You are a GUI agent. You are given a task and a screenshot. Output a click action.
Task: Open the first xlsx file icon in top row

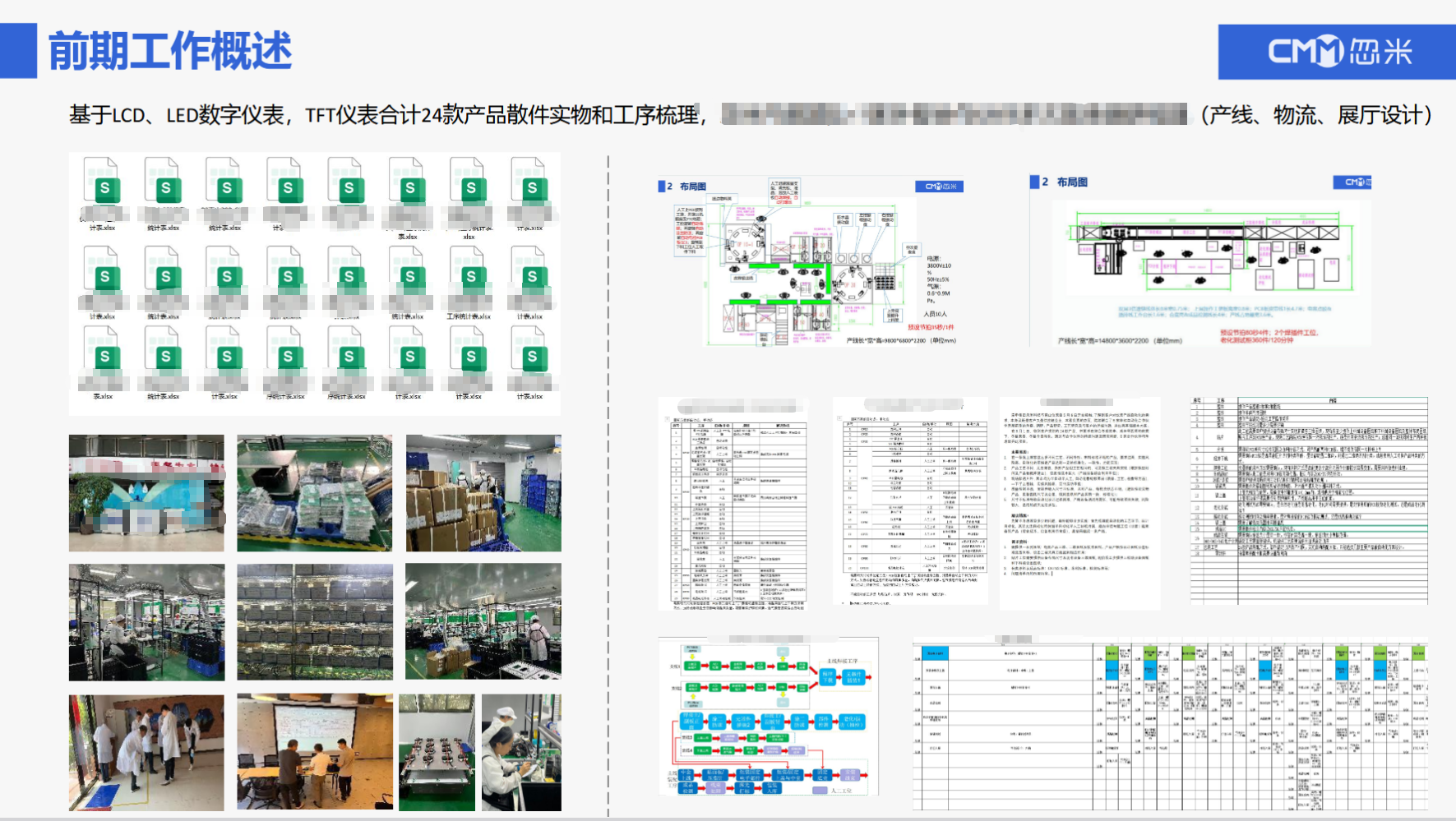pyautogui.click(x=102, y=190)
